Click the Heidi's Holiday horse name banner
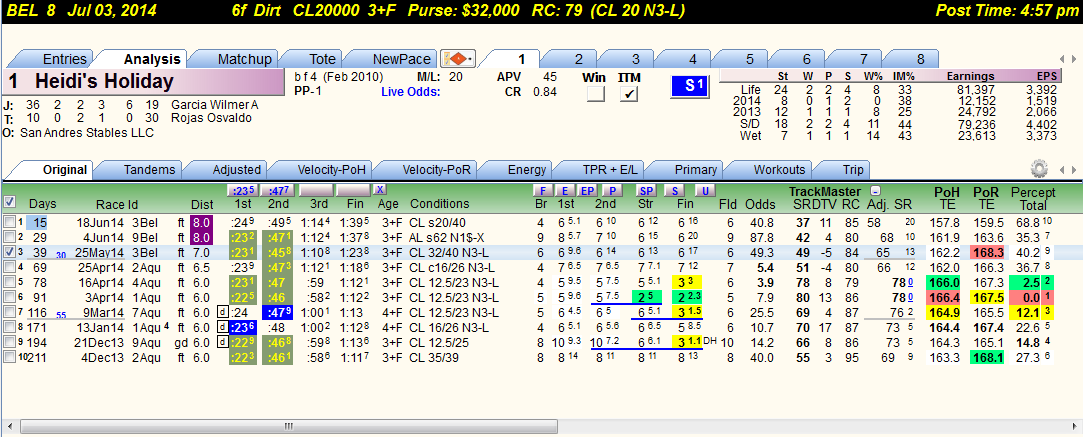The width and height of the screenshot is (1083, 437). pos(143,82)
